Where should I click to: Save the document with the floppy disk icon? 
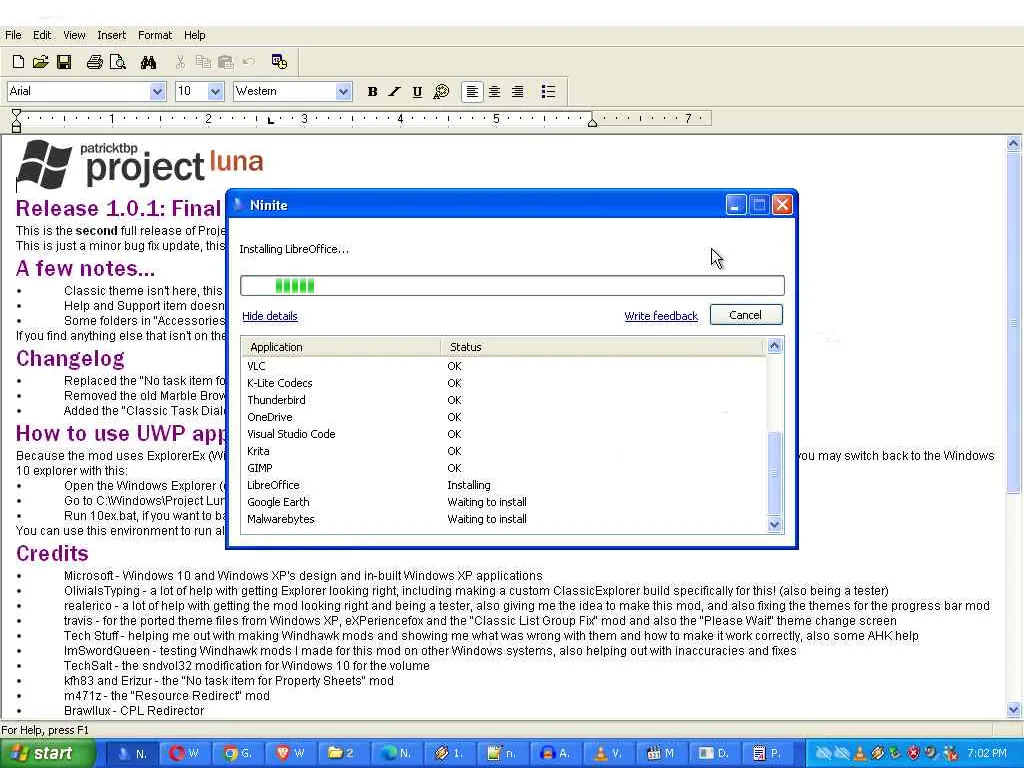[x=63, y=62]
